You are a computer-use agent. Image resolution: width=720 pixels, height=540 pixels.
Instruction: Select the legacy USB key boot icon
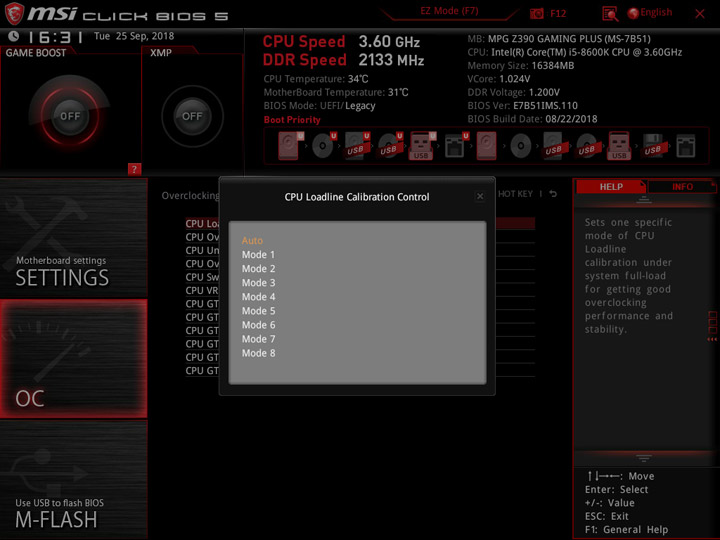coord(619,146)
